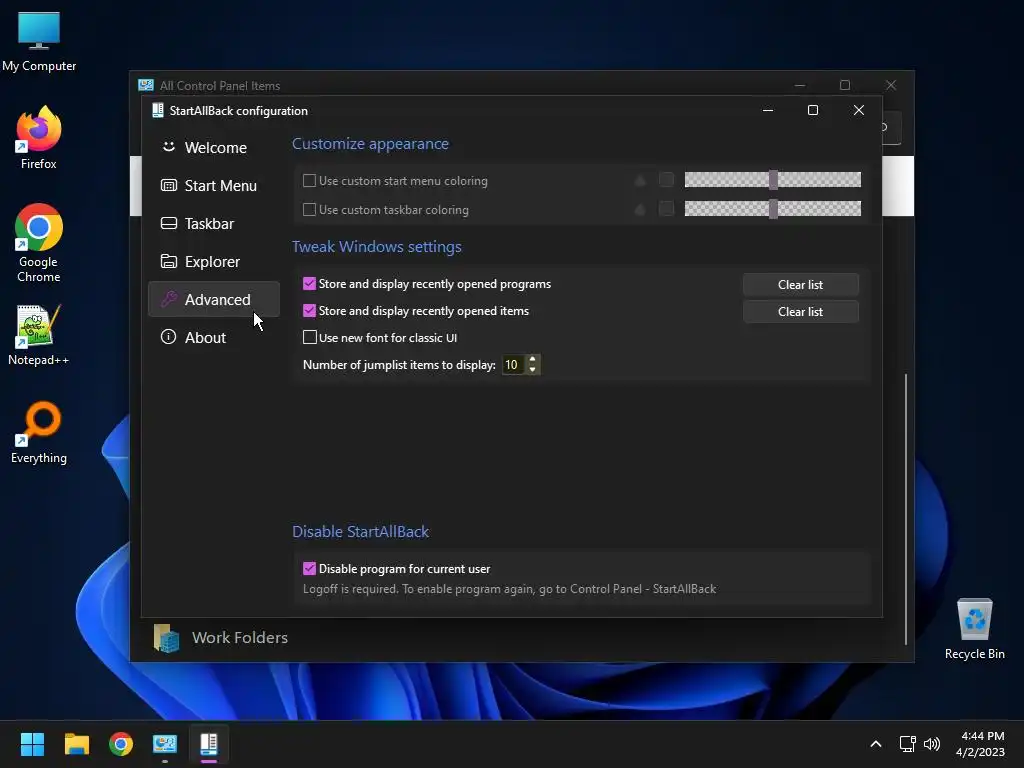Image resolution: width=1024 pixels, height=768 pixels.
Task: Click start menu coloring droplet icon
Action: pos(640,180)
